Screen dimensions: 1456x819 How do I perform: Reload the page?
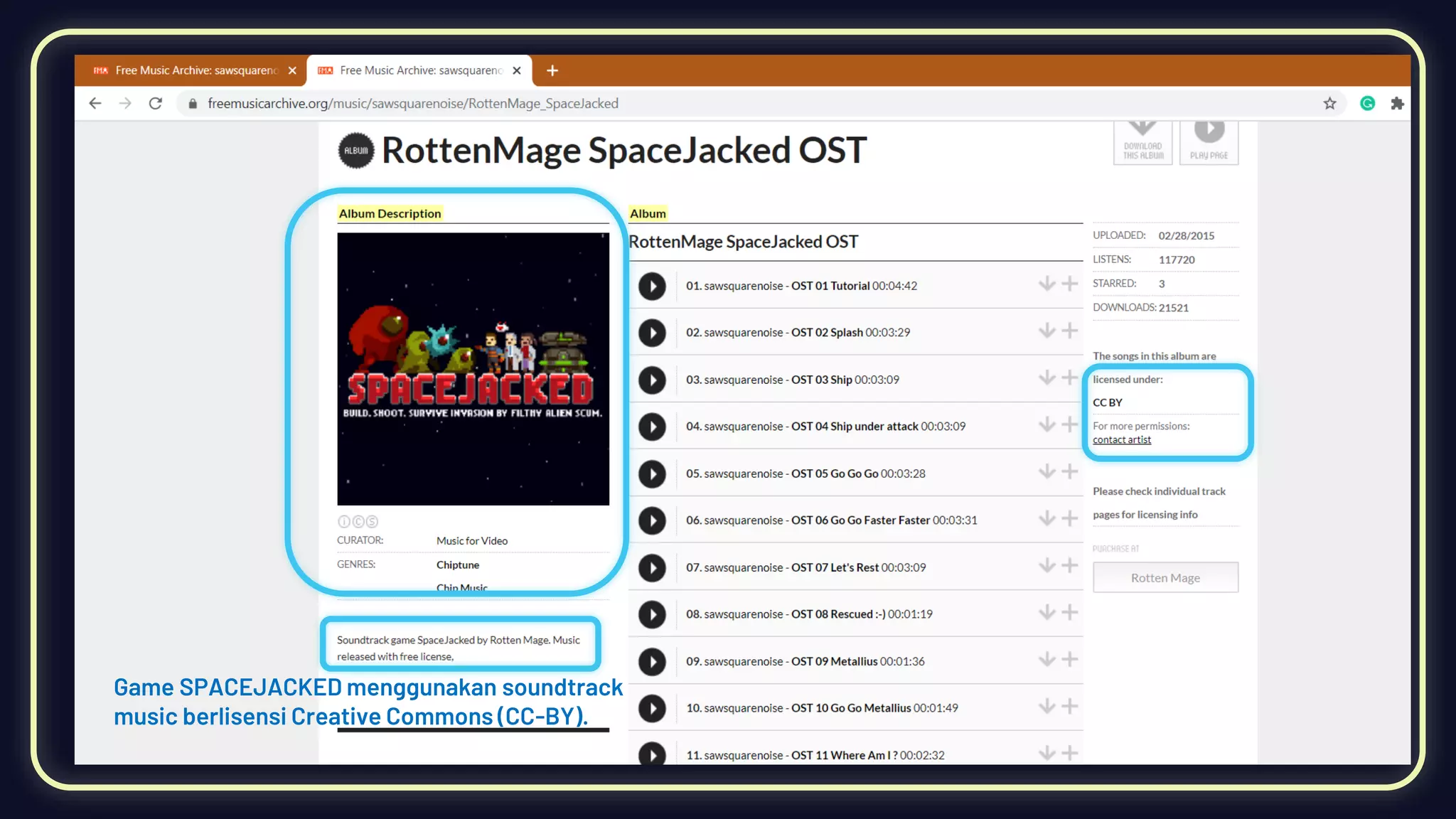coord(156,103)
